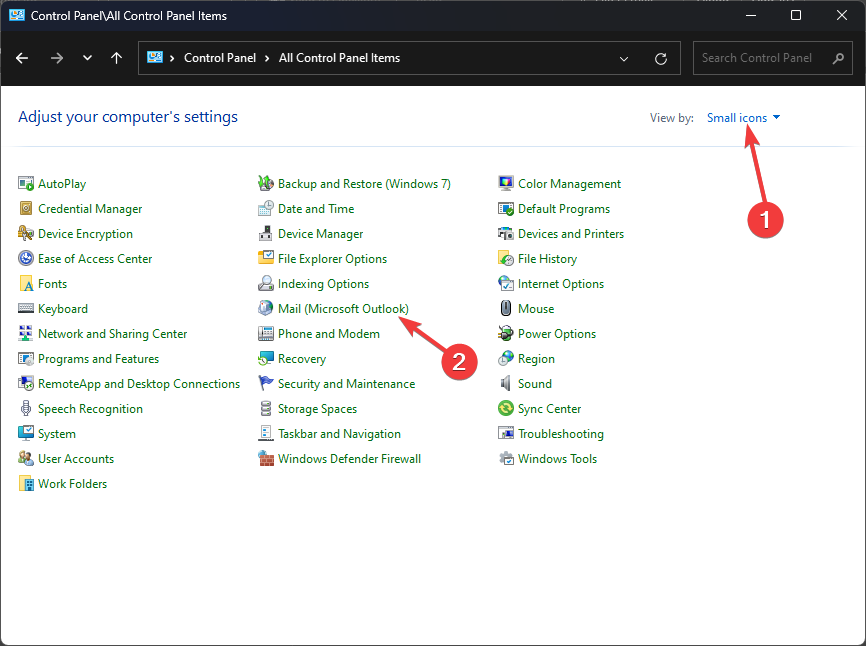Open the File History link
Screen dimensions: 866x646
[x=547, y=258]
